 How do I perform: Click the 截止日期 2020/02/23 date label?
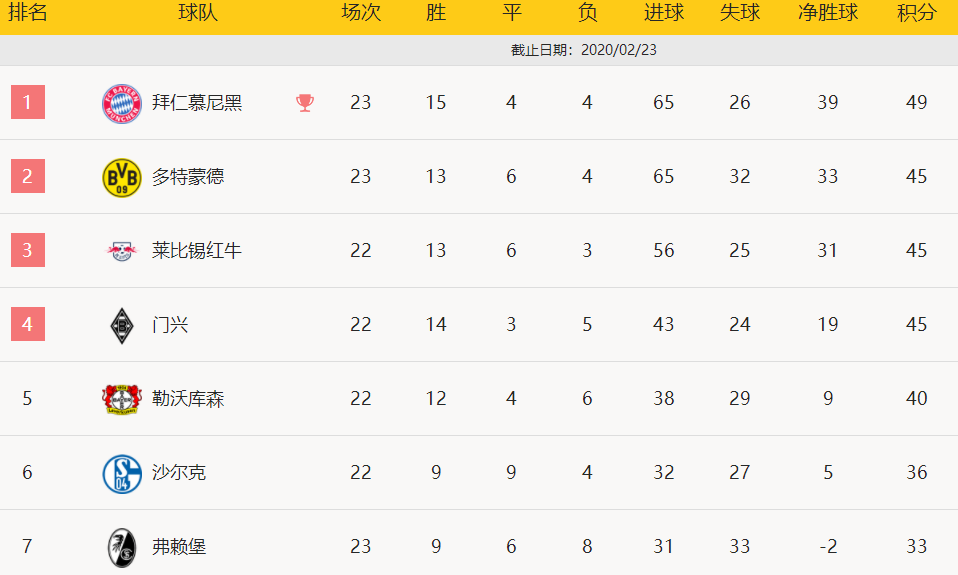583,50
